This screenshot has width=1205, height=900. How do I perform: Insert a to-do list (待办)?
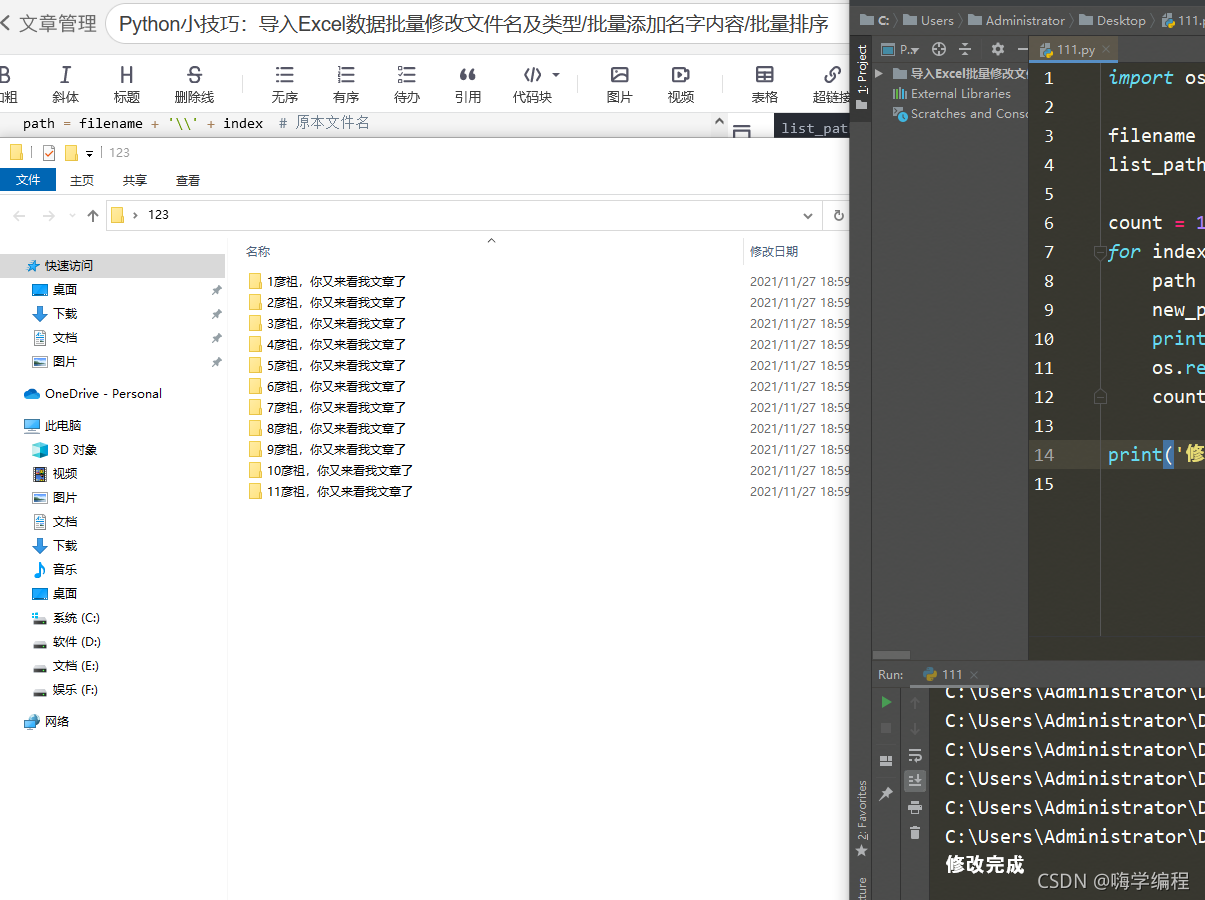407,84
